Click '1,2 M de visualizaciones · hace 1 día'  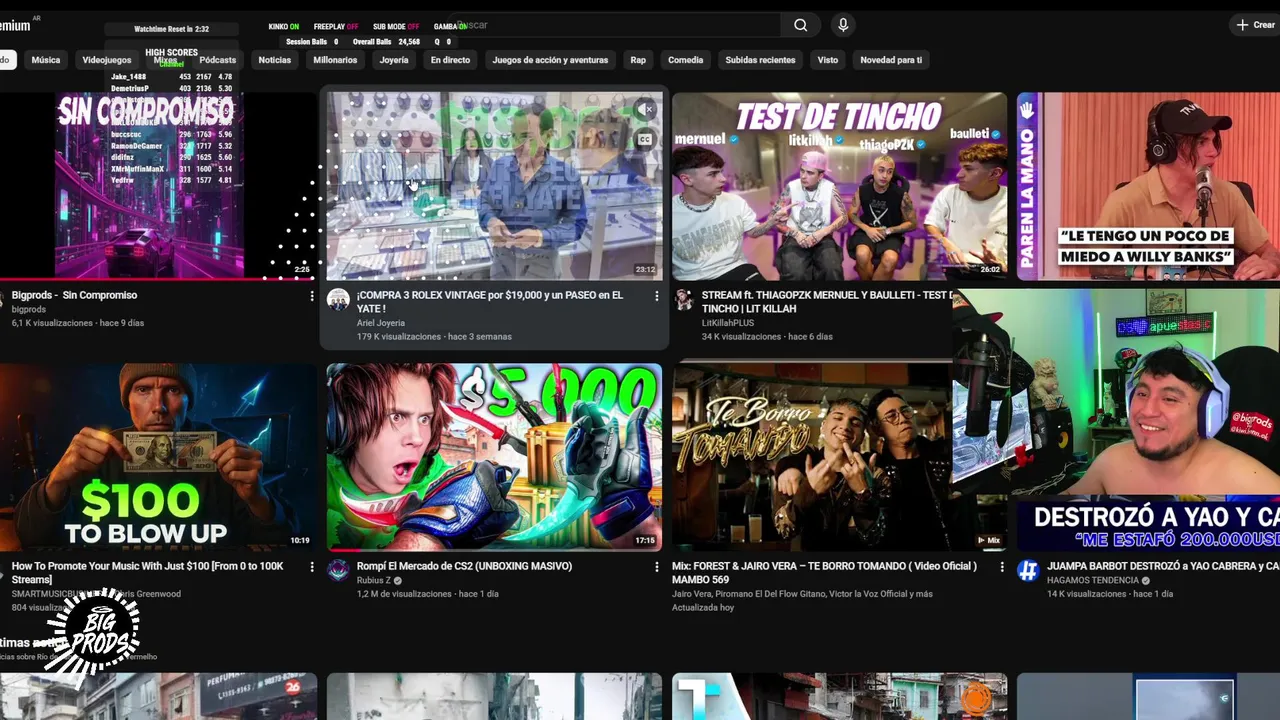(x=427, y=594)
